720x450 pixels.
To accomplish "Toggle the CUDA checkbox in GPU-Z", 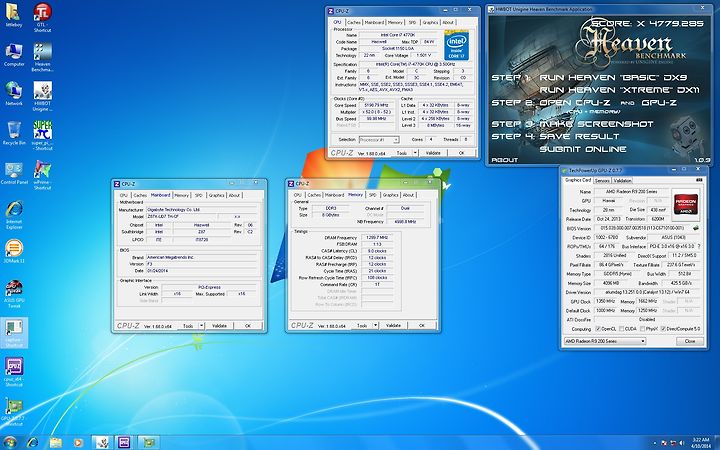I will [x=621, y=329].
